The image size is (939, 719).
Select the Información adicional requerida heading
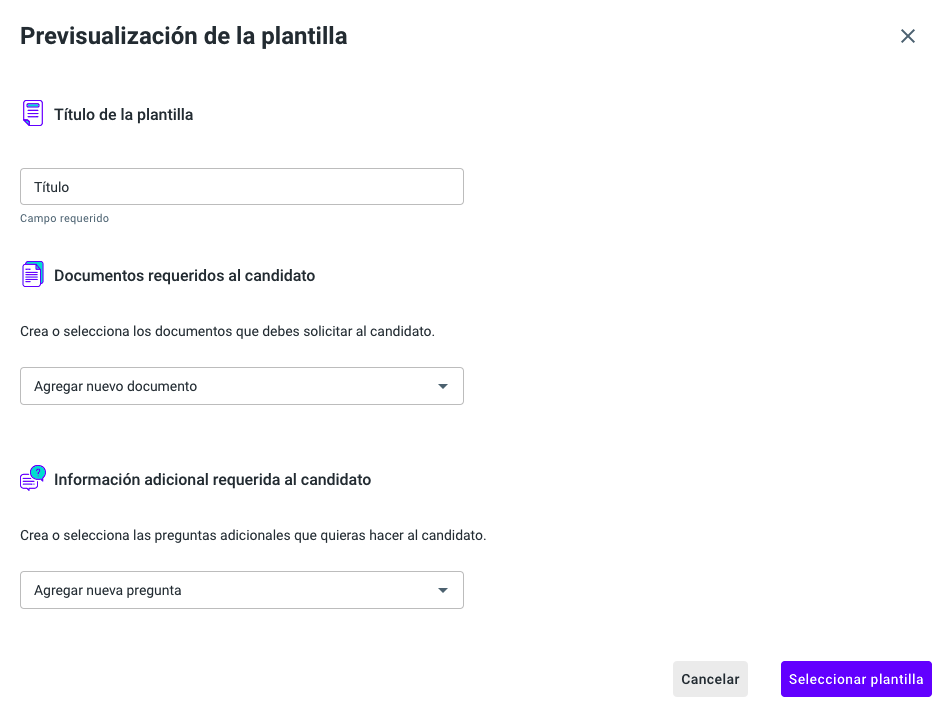point(212,480)
